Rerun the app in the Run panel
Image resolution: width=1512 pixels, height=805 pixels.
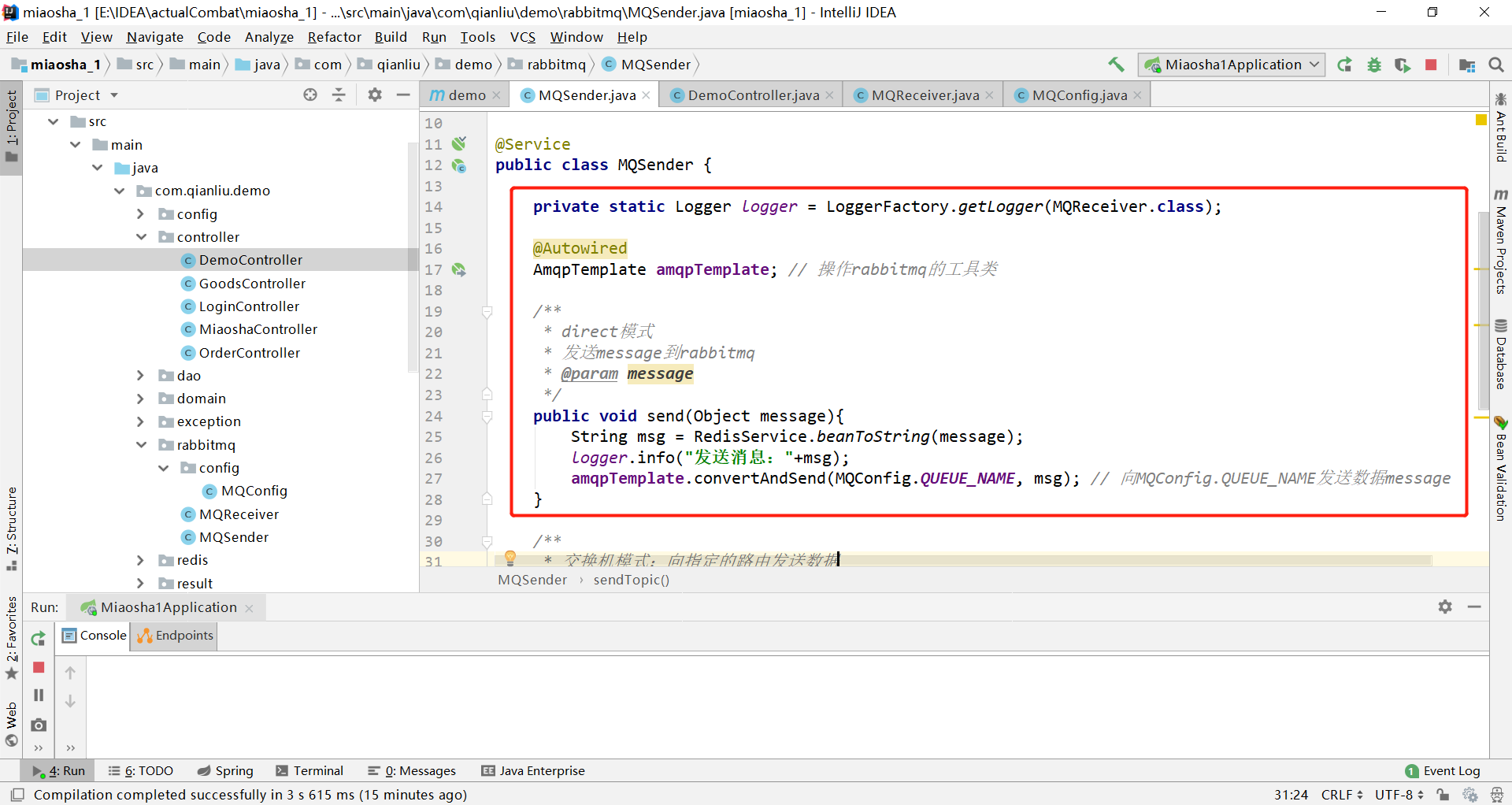point(39,639)
